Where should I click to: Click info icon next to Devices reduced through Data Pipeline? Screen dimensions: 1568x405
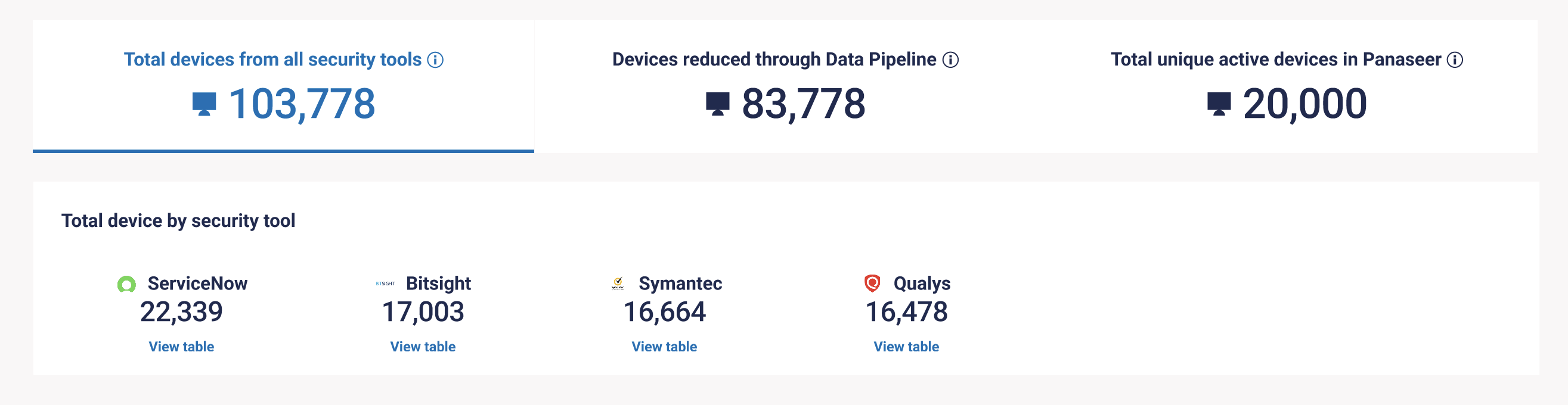pyautogui.click(x=950, y=60)
